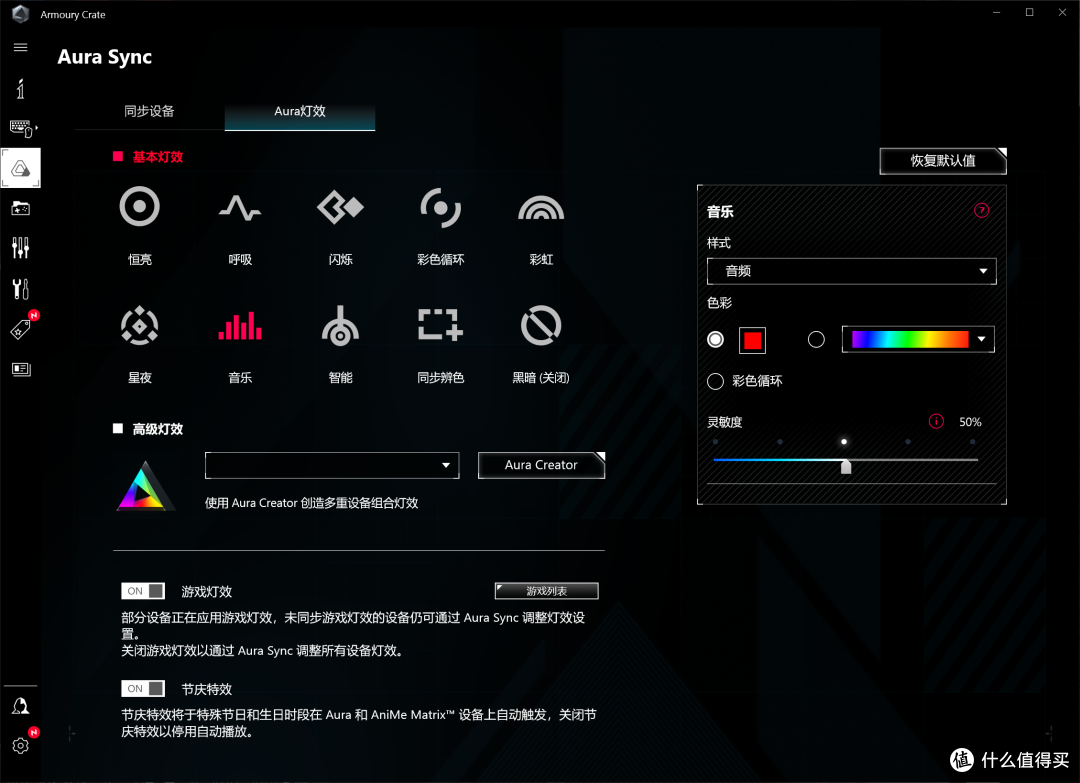Image resolution: width=1080 pixels, height=783 pixels.
Task: Pick the 彩色循环 color cycle effect icon
Action: 441,207
